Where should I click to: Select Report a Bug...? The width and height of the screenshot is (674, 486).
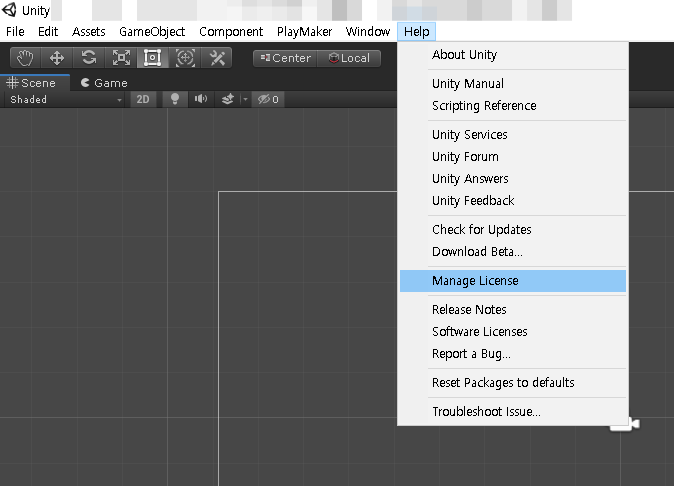[513, 354]
